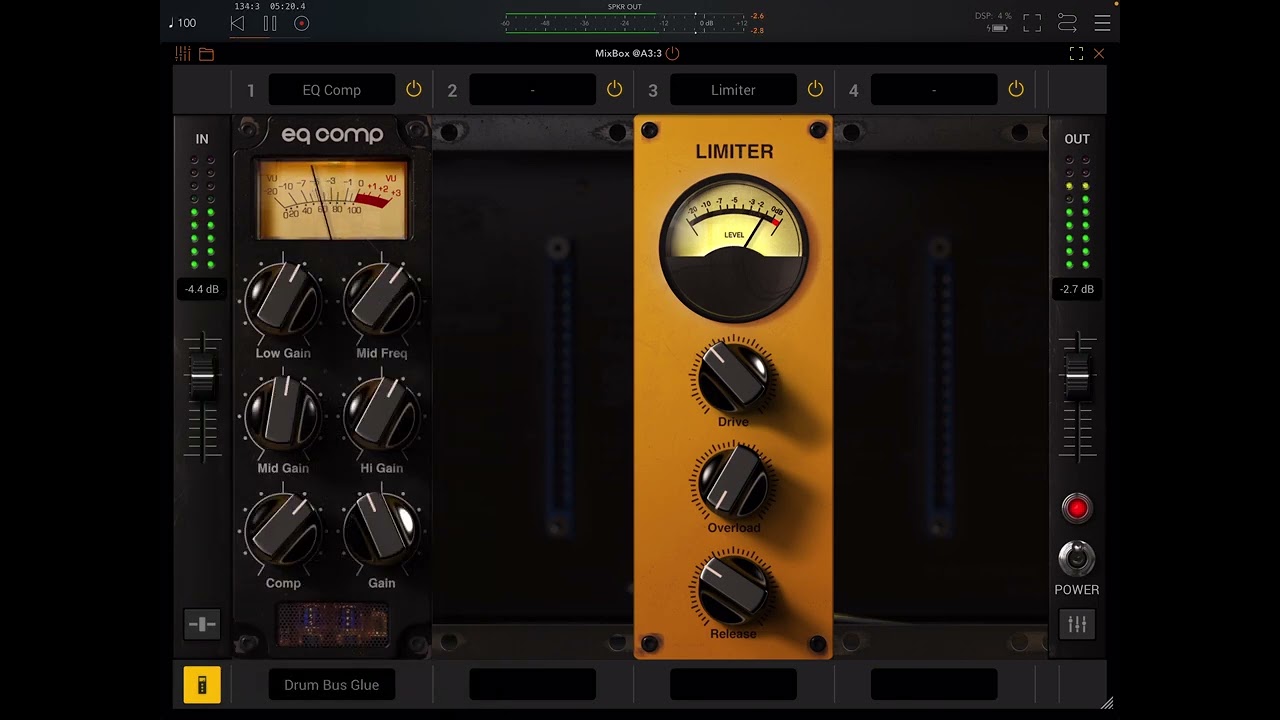1280x720 pixels.
Task: Open slot 1 EQ Comp selector
Action: [x=332, y=90]
